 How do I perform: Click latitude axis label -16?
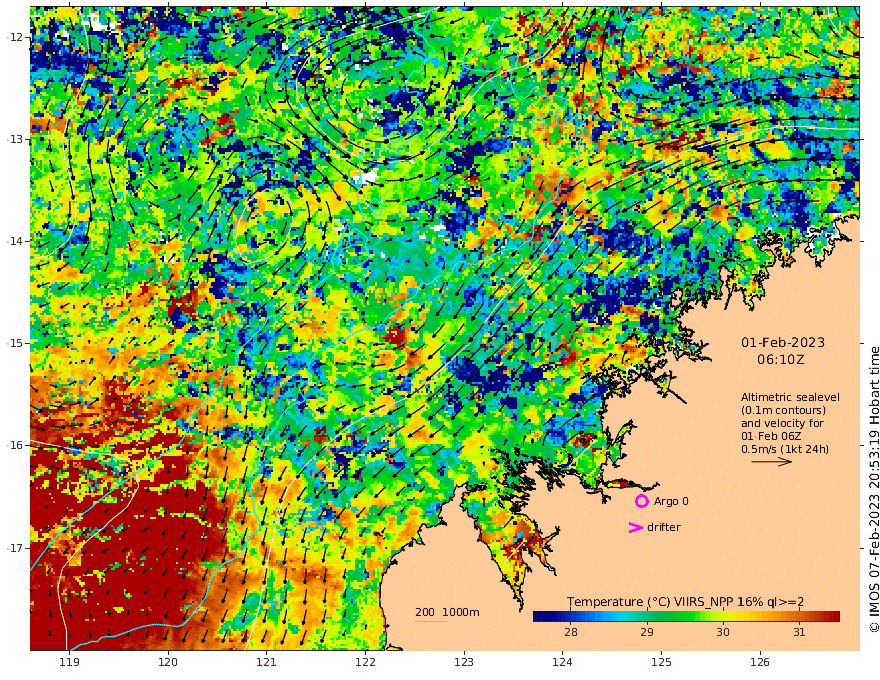[15, 445]
